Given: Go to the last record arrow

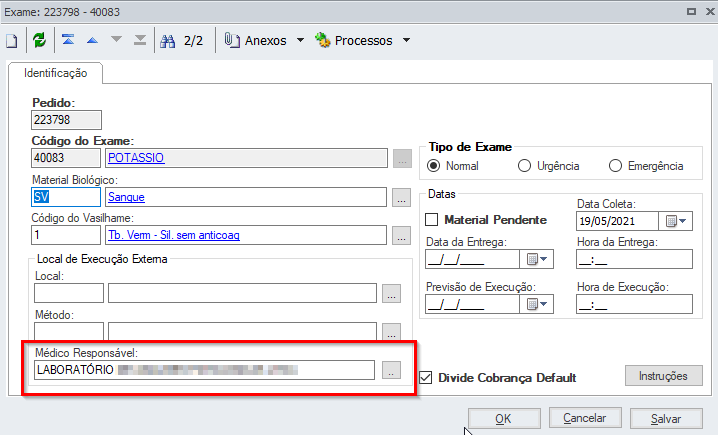Looking at the screenshot, I should (140, 40).
